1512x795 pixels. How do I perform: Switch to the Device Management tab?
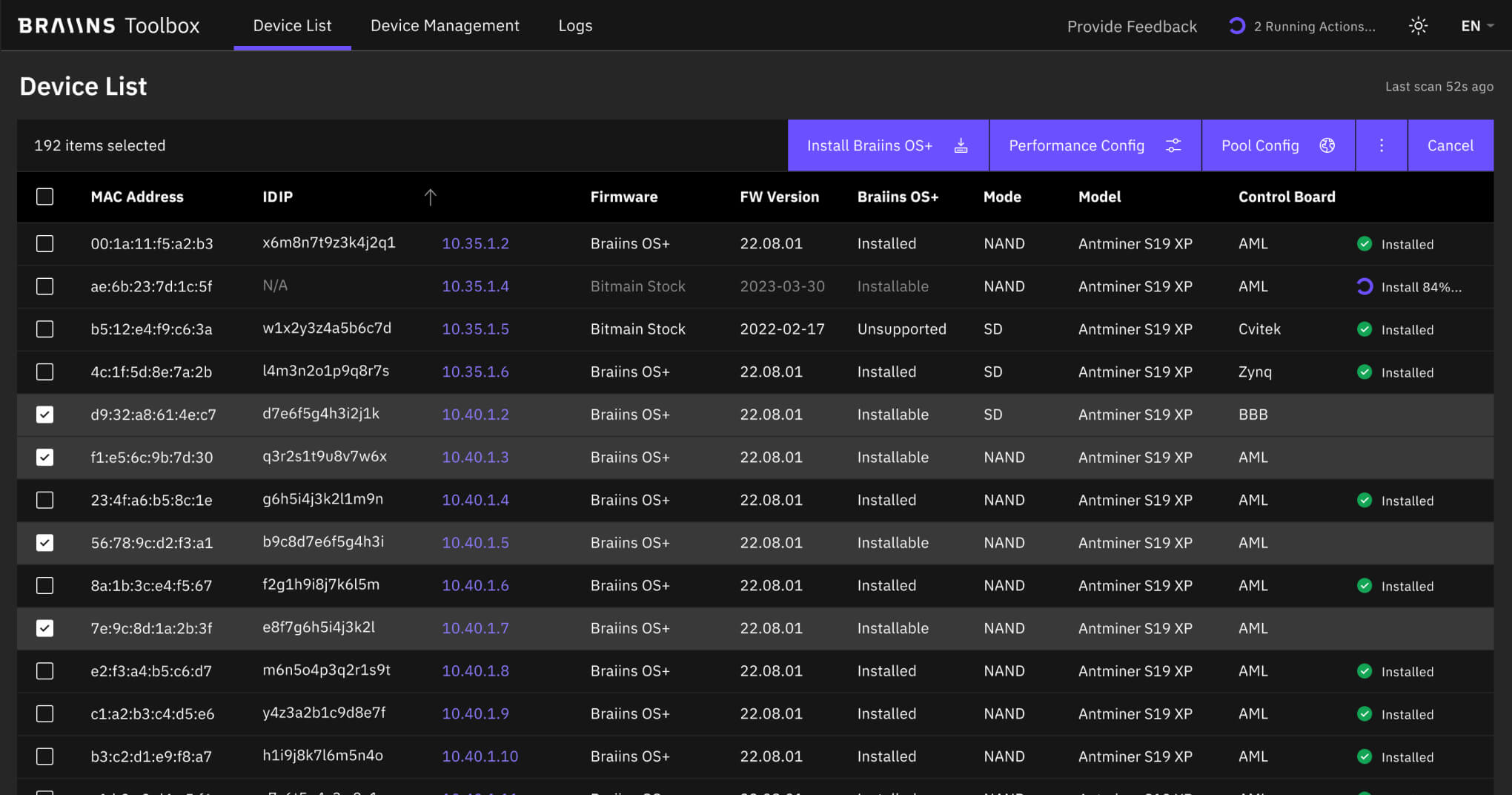[x=445, y=26]
